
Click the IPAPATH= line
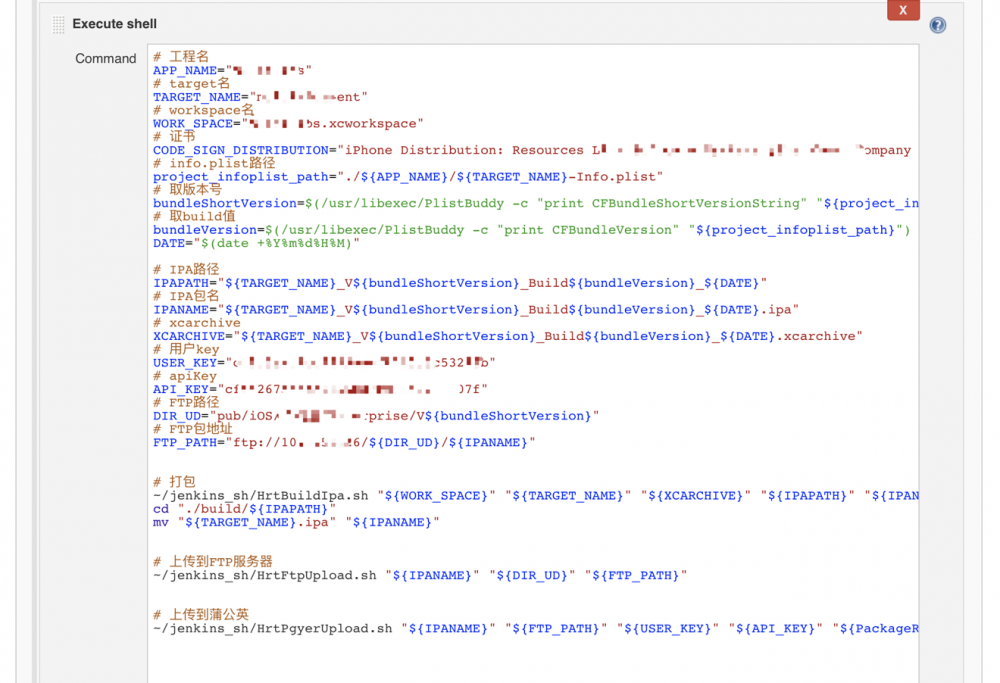click(460, 283)
